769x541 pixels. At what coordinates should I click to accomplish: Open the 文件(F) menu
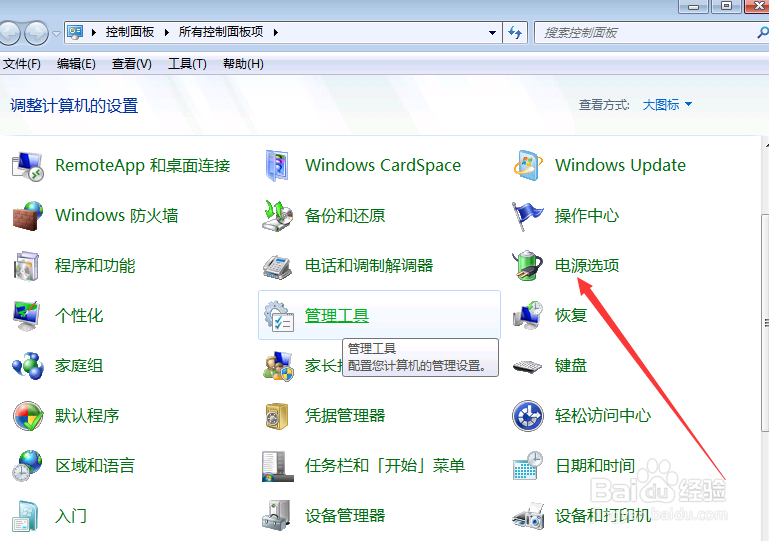pos(22,64)
